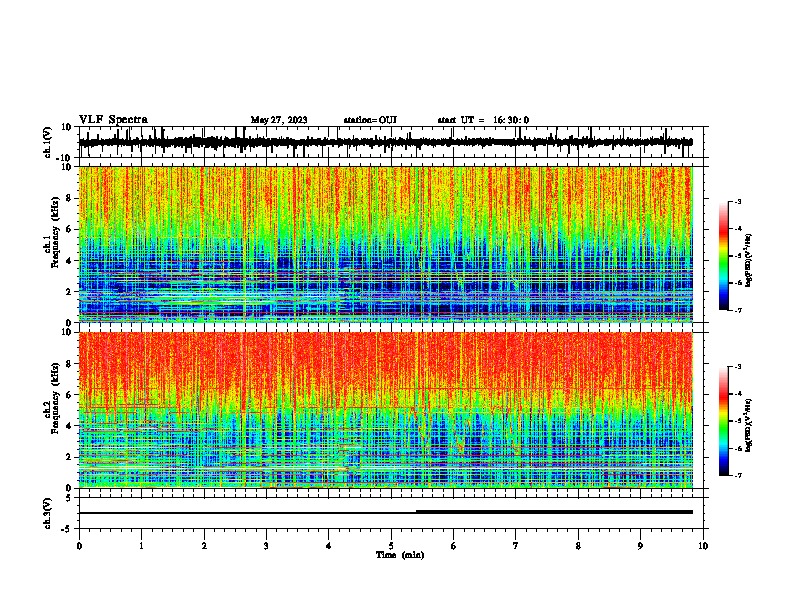
Task: Click inside the ch.1 spectrogram panel
Action: click(x=385, y=244)
